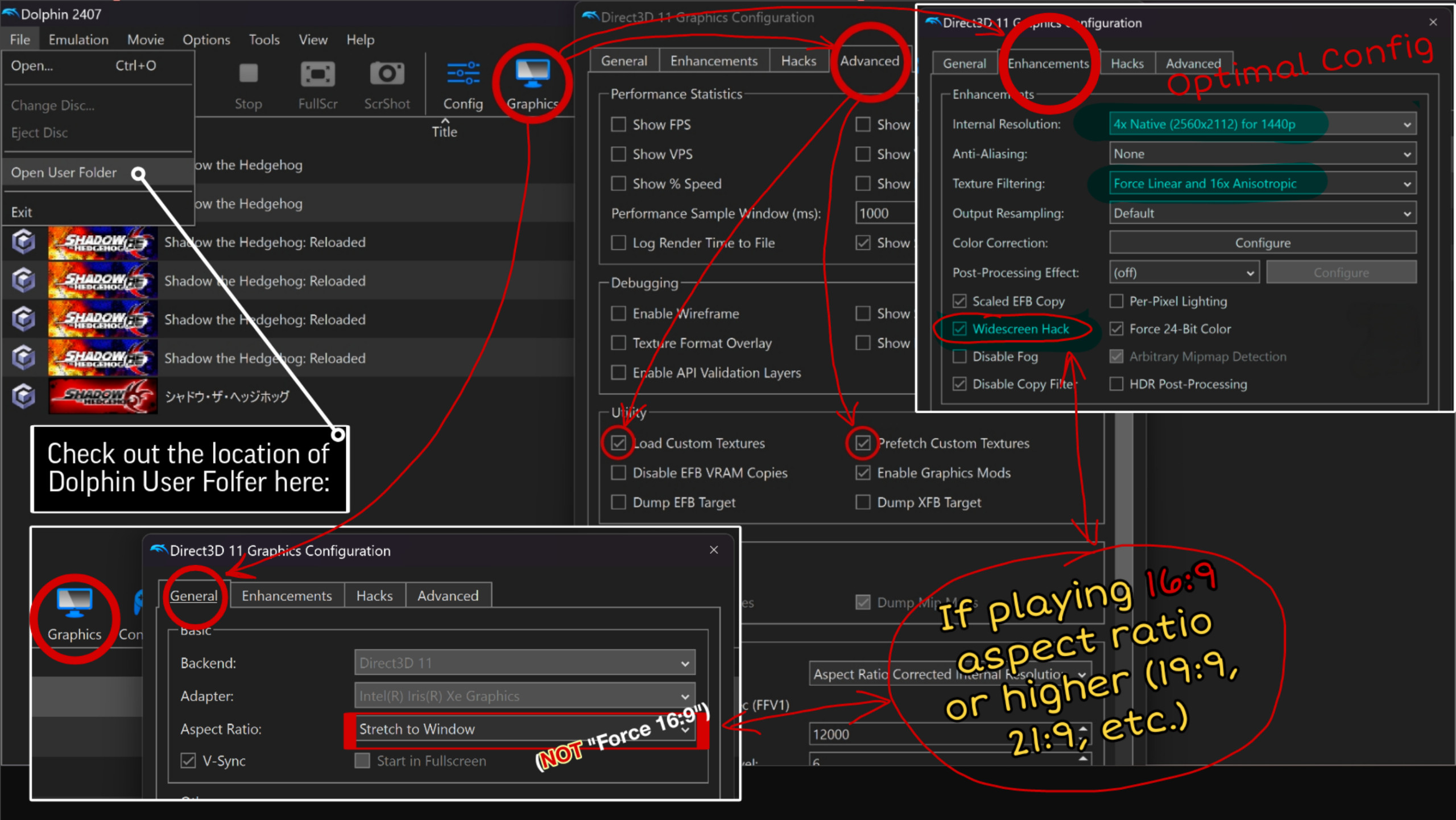Click GameCube platform icon of first Reloaded entry
The width and height of the screenshot is (1456, 820).
pyautogui.click(x=23, y=242)
